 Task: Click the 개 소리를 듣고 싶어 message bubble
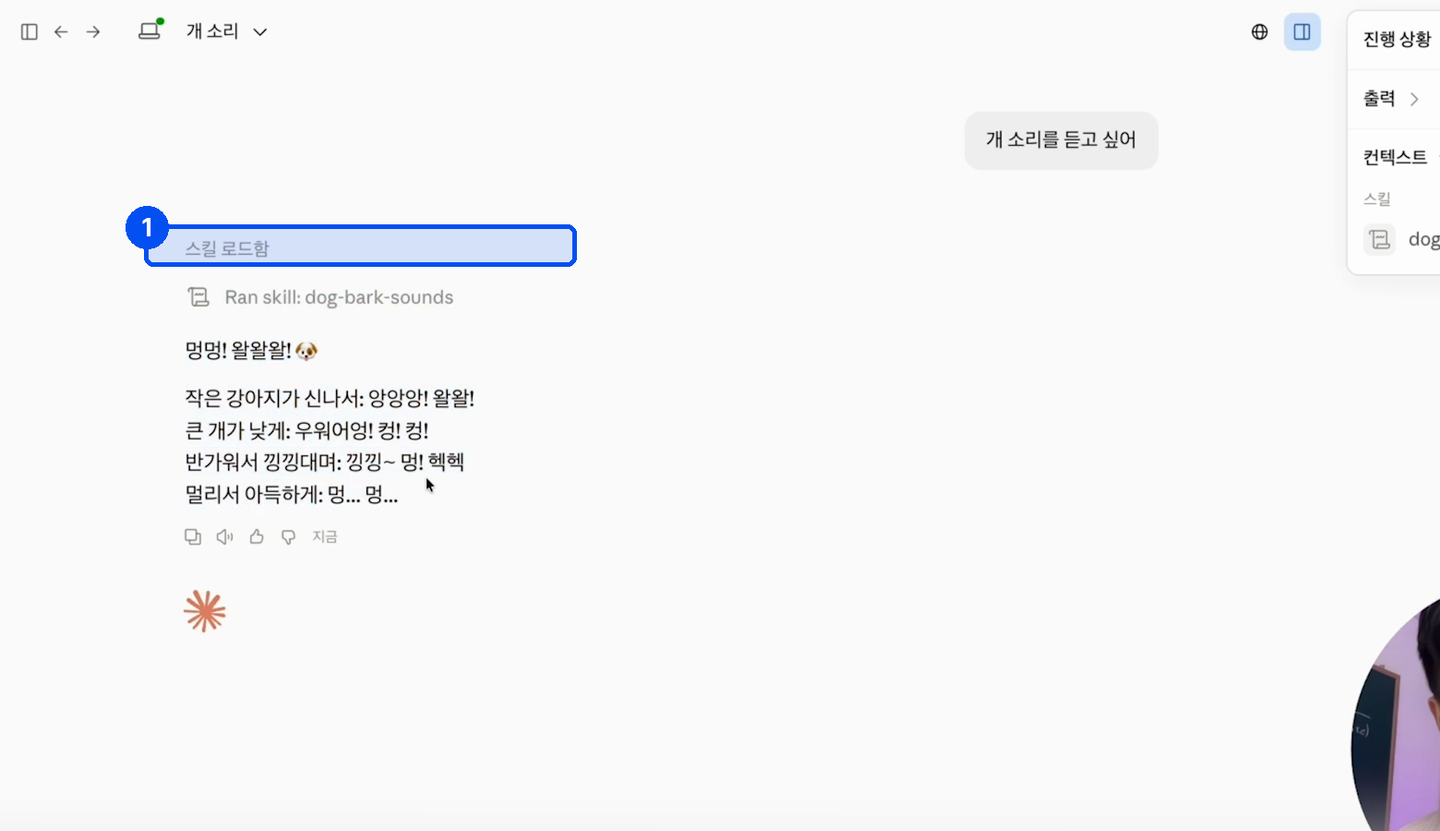[1061, 140]
